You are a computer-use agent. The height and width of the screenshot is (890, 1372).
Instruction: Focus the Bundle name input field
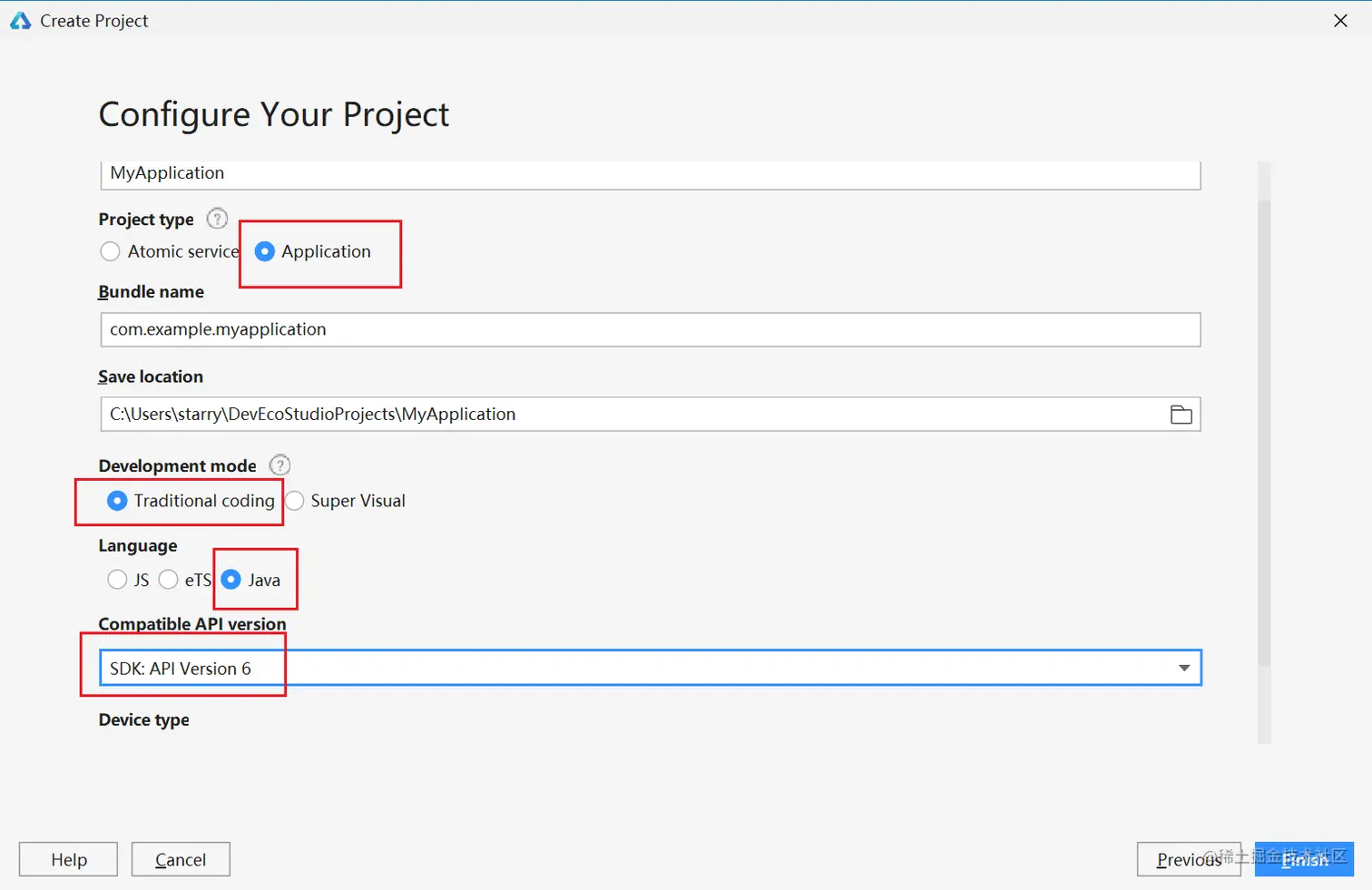tap(651, 329)
